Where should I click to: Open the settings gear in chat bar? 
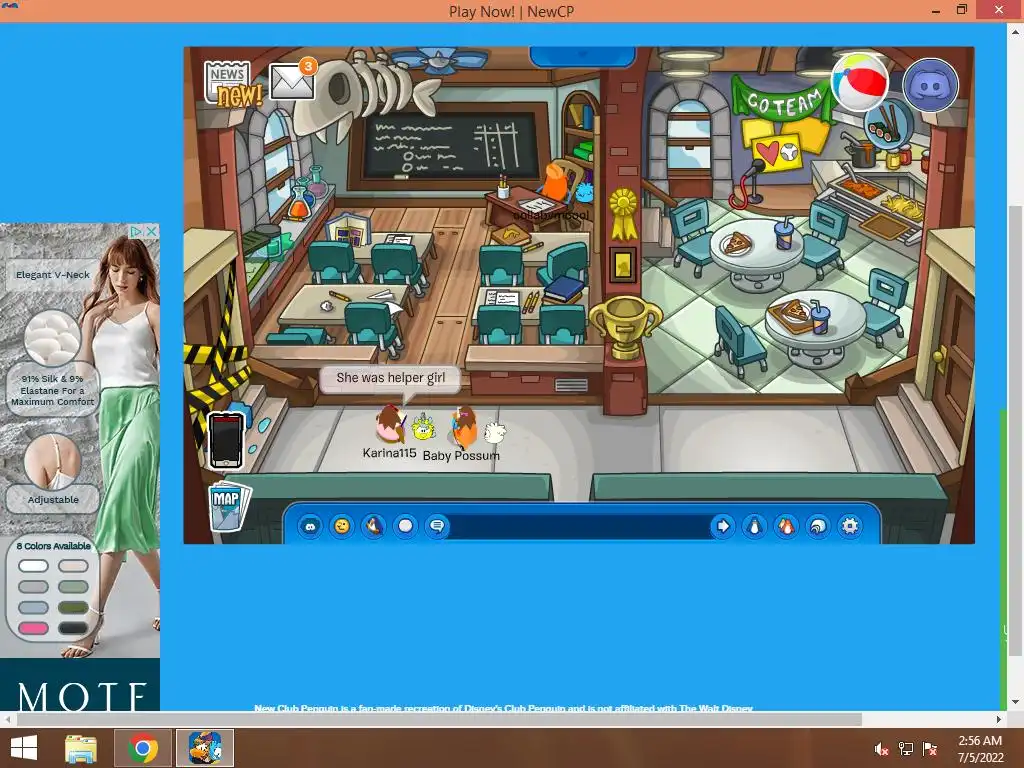click(x=850, y=526)
